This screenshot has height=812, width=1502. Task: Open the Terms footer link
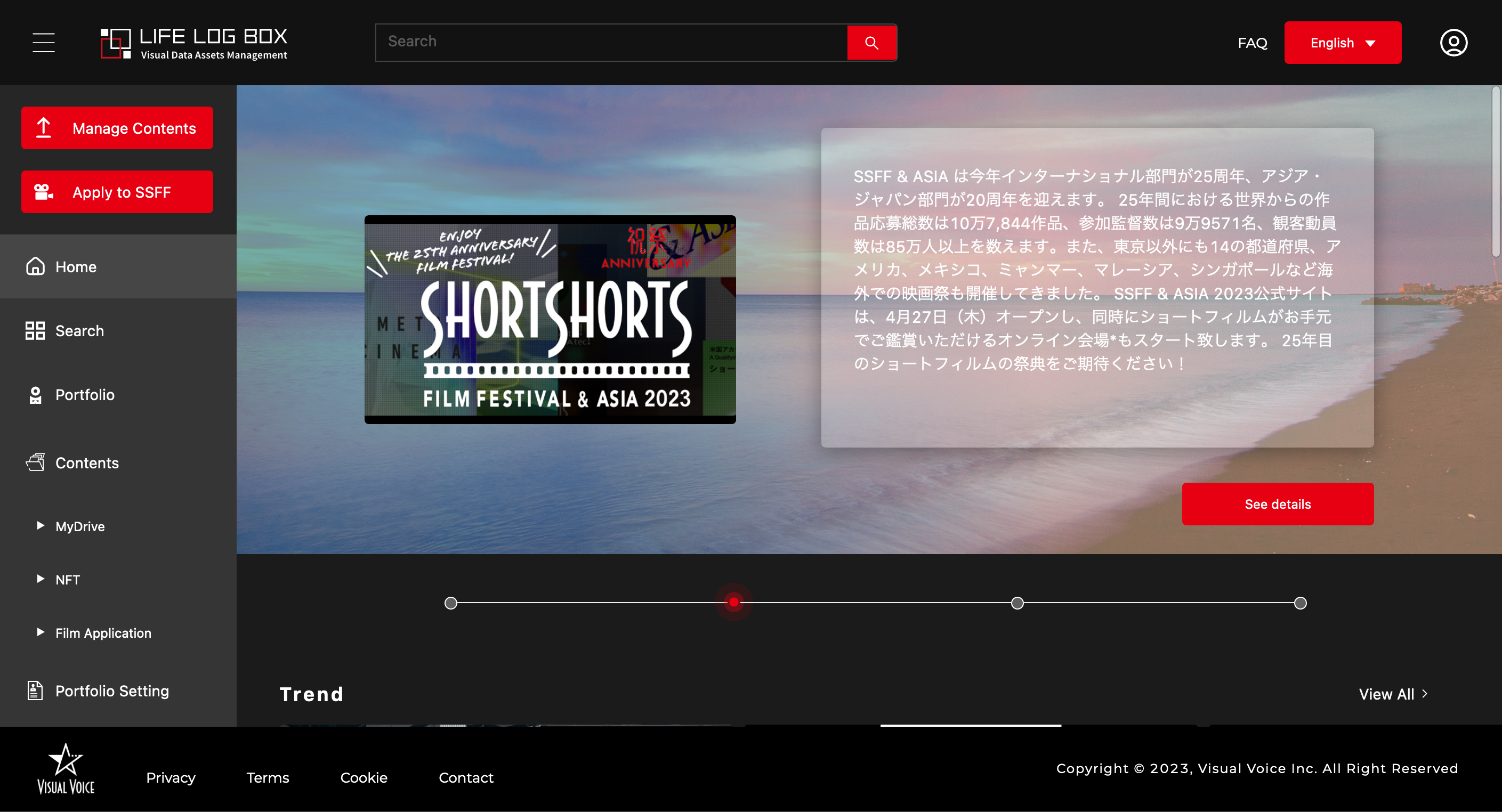[268, 777]
